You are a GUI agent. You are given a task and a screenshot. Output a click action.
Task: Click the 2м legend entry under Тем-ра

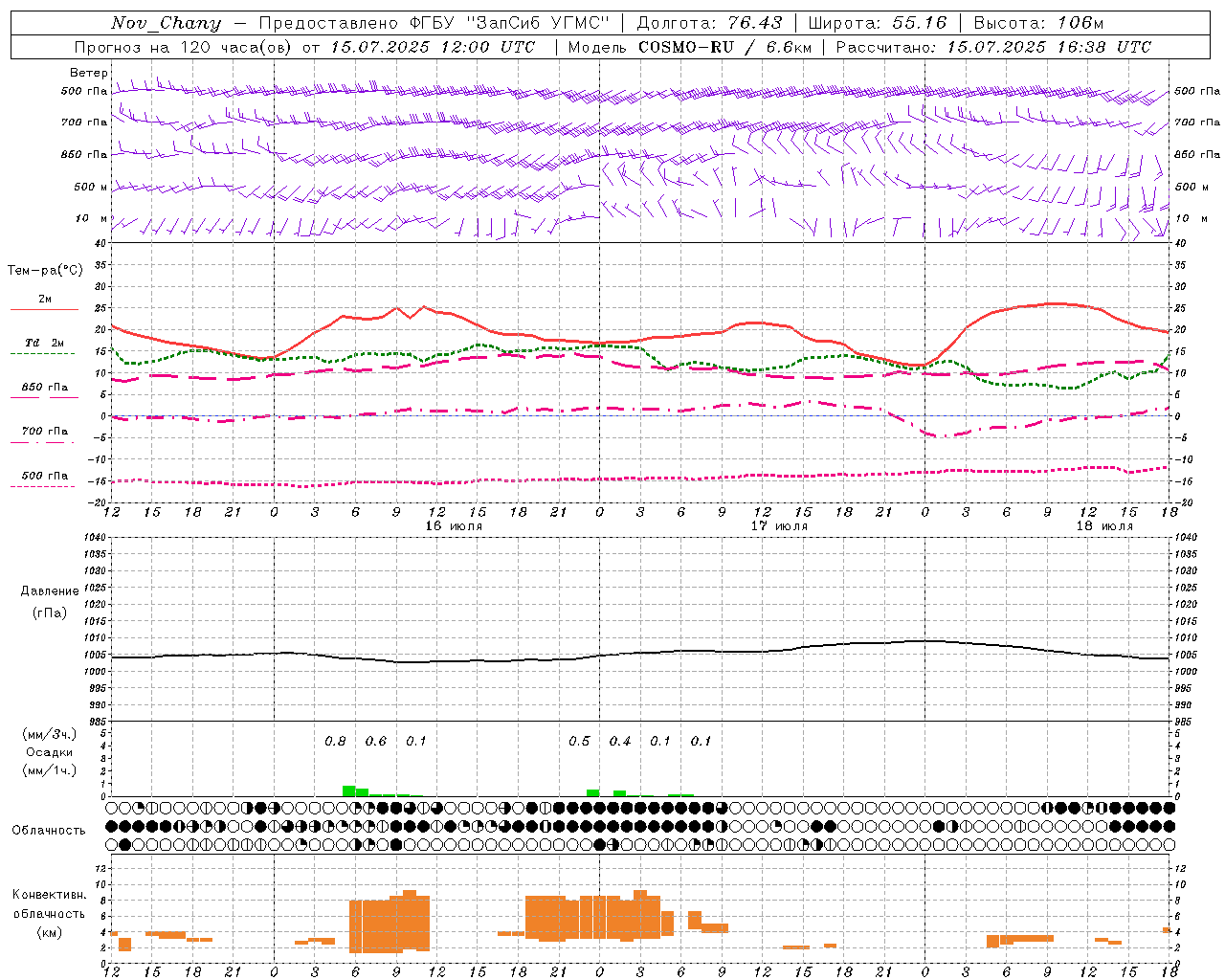click(45, 300)
